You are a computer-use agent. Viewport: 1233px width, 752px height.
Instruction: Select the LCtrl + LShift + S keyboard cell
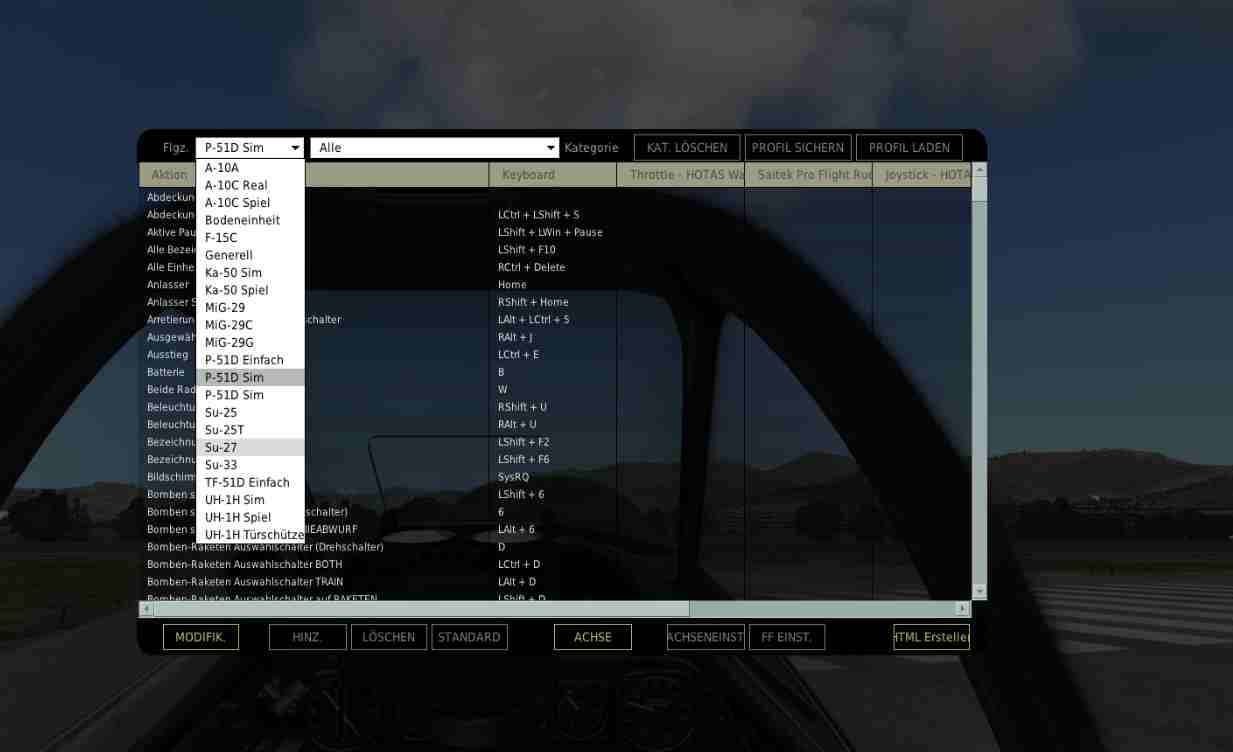click(x=552, y=215)
